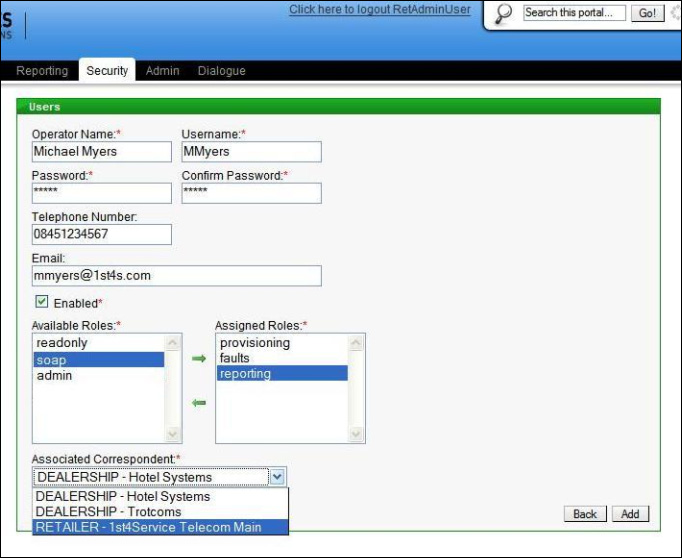The image size is (682, 558).
Task: Click the green right arrow to assign role
Action: [198, 358]
